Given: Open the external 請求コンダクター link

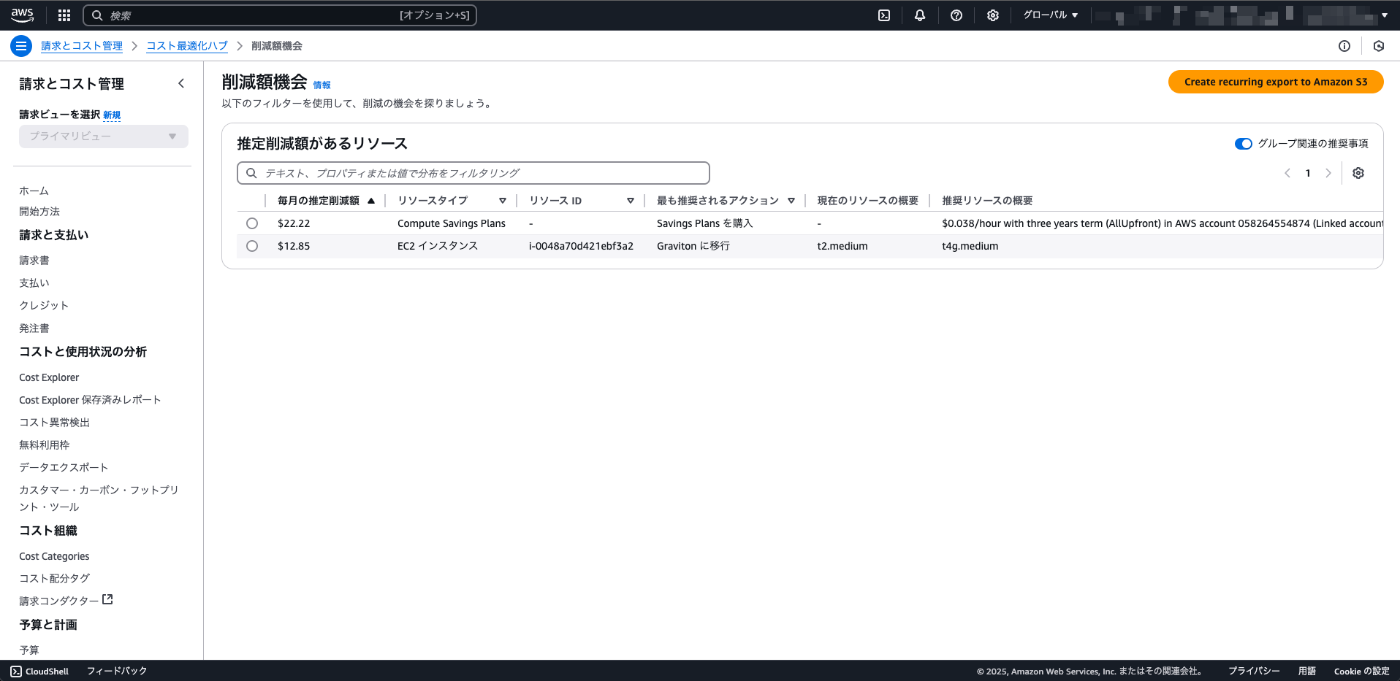Looking at the screenshot, I should coord(66,601).
